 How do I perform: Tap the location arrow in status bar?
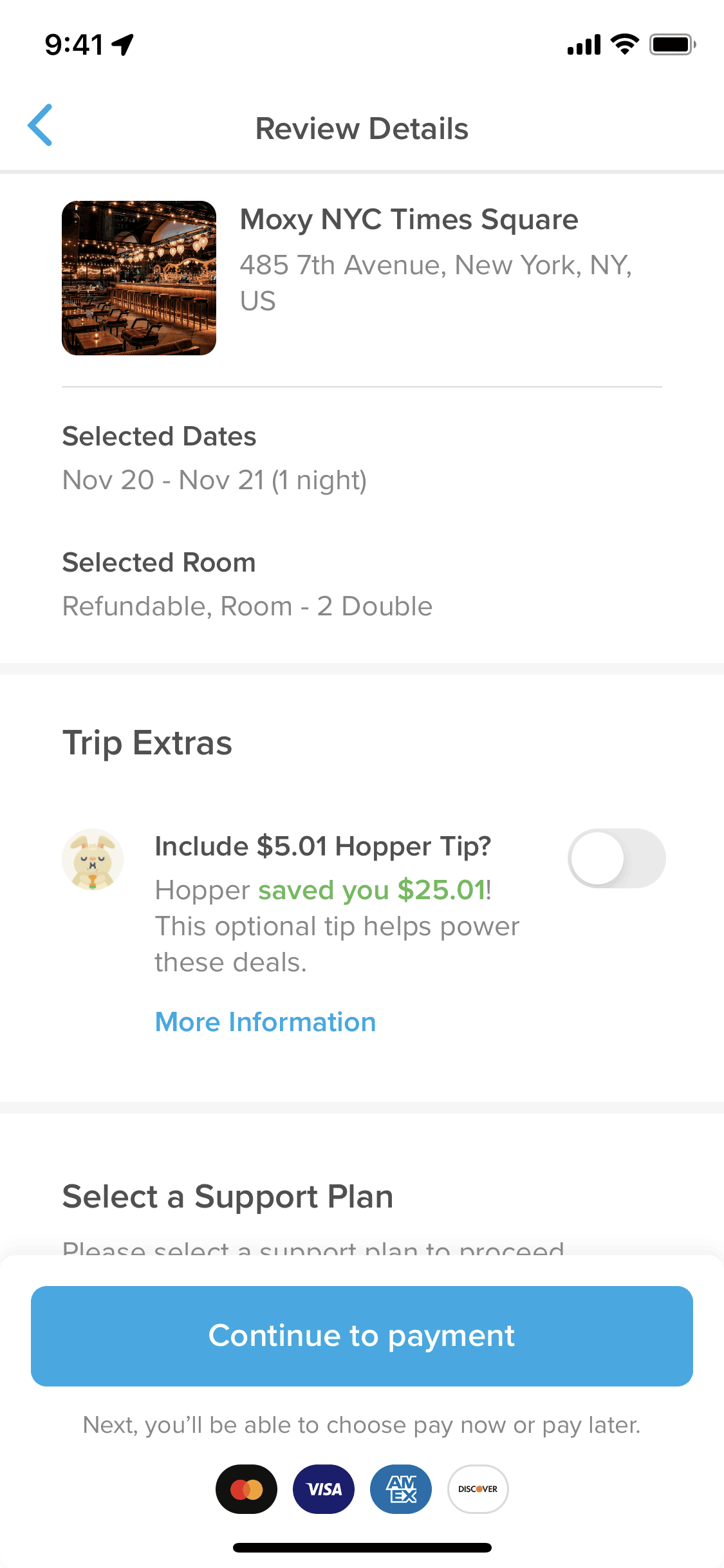click(122, 44)
